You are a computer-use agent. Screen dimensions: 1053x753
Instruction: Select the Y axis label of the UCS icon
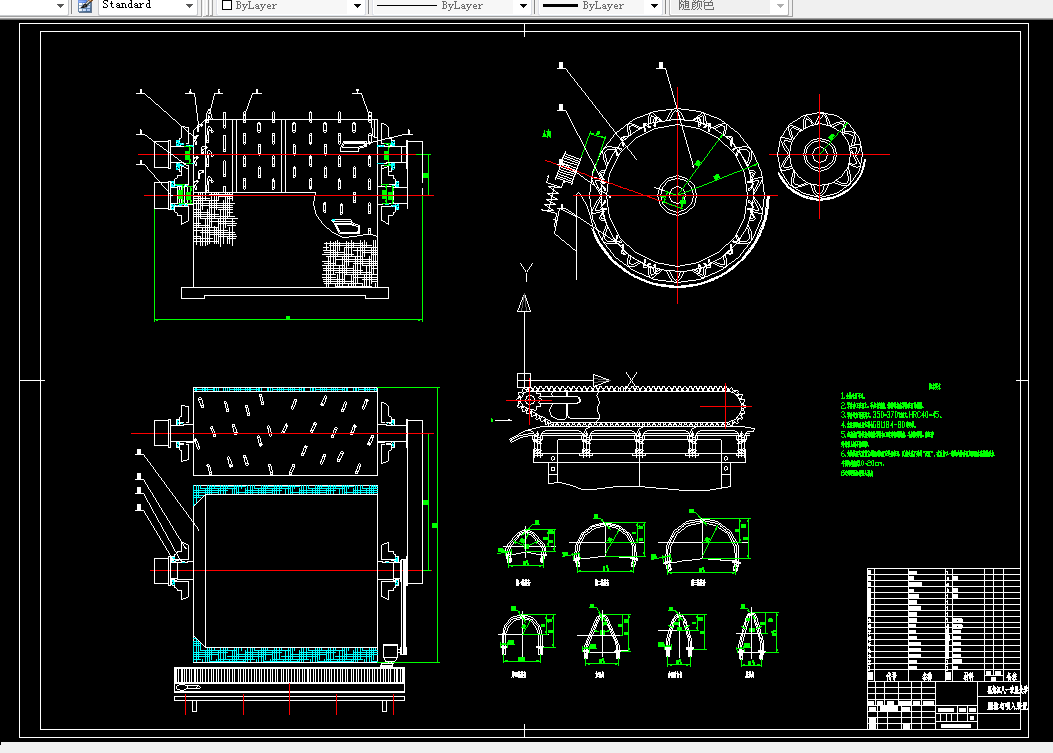pyautogui.click(x=526, y=272)
